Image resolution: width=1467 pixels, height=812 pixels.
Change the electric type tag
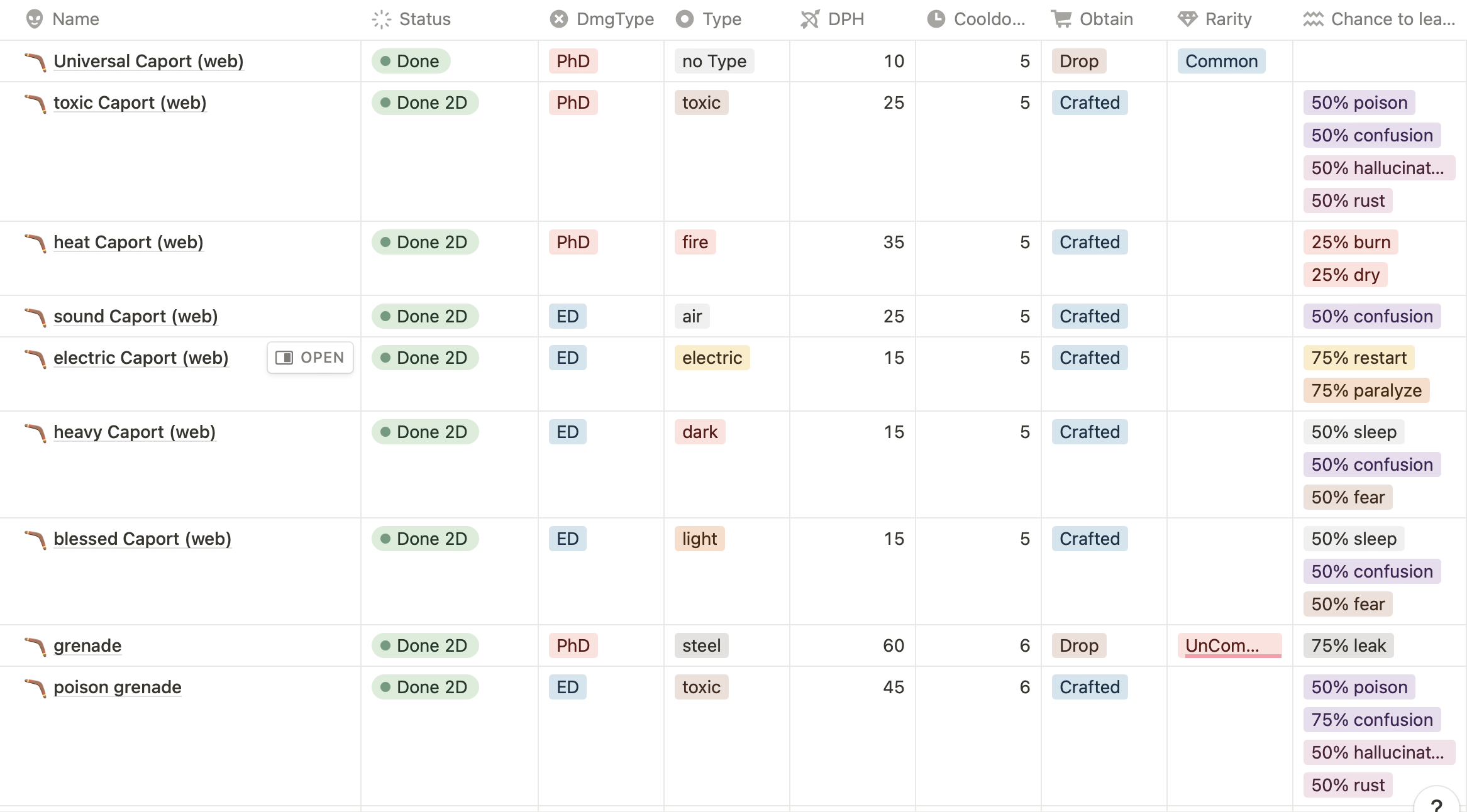tap(712, 358)
